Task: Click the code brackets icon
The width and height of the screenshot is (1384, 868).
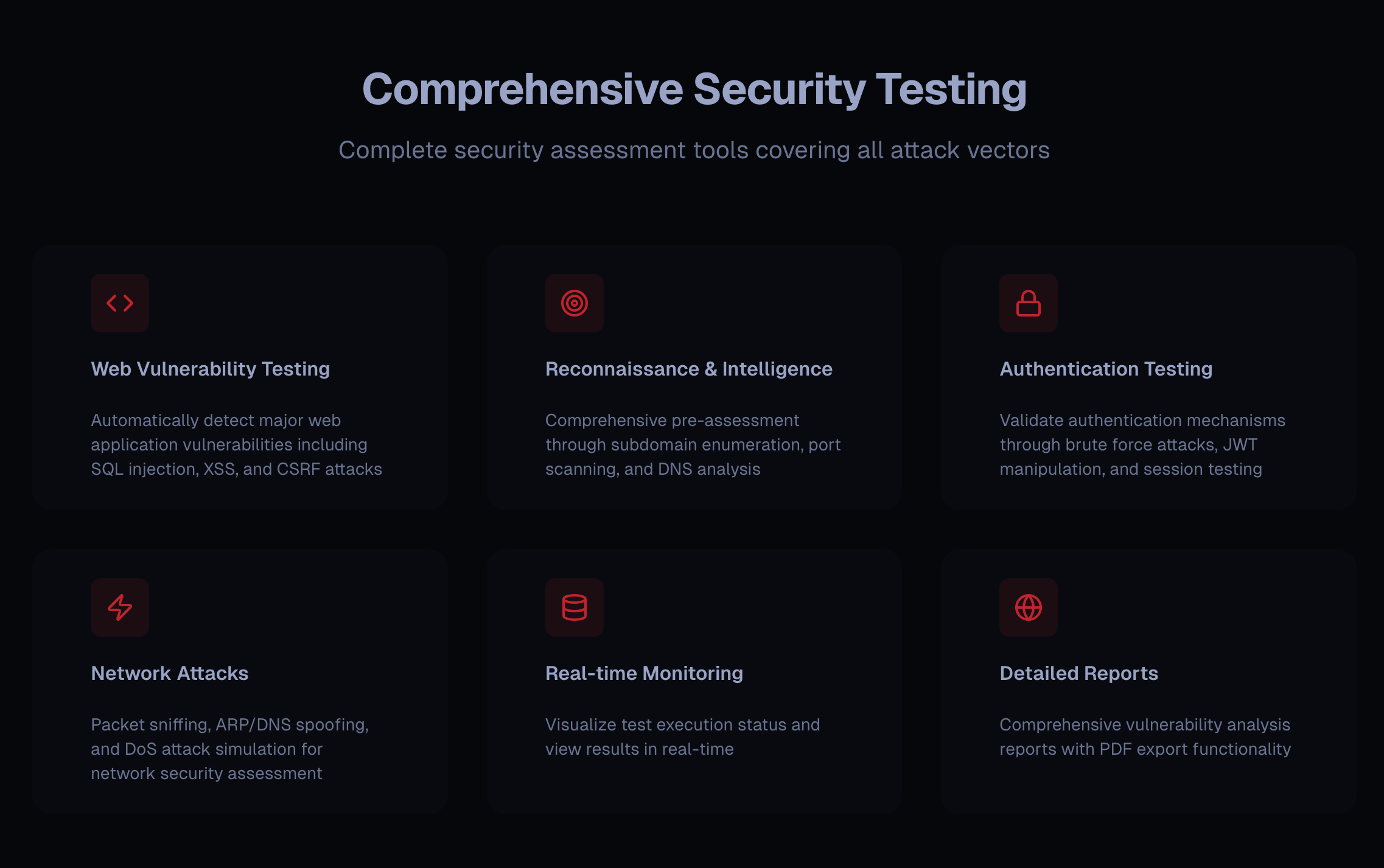Action: coord(120,303)
